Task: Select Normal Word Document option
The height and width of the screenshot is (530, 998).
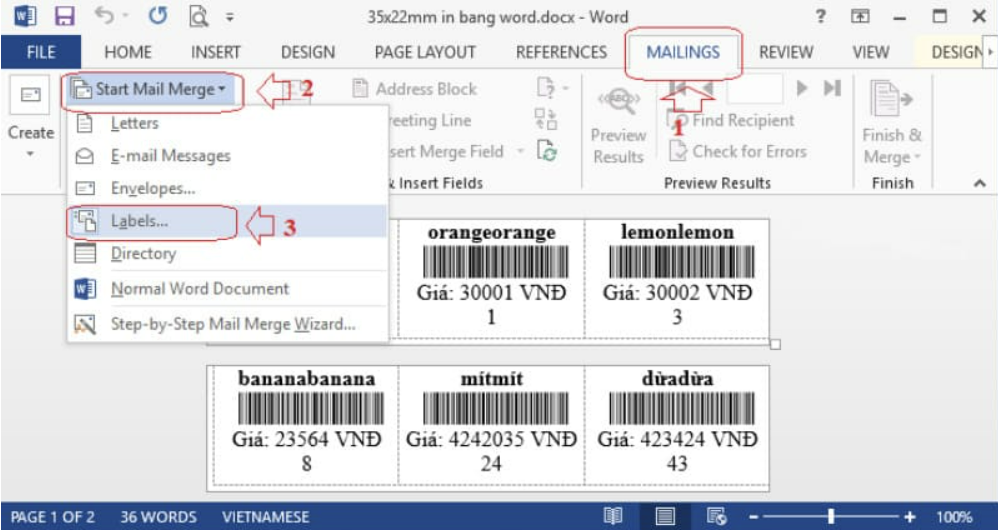Action: (x=228, y=289)
